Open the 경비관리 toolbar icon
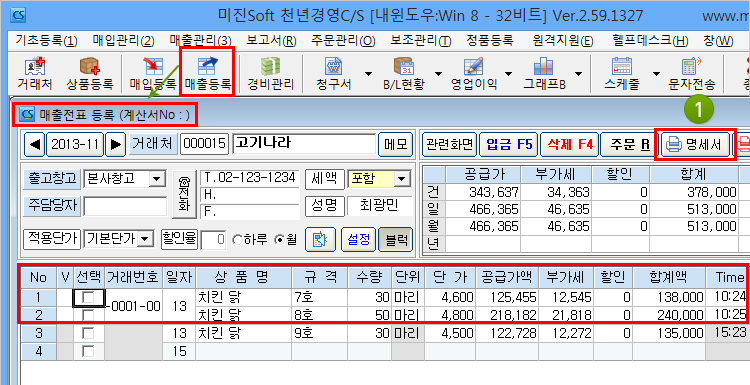The height and width of the screenshot is (385, 750). (x=270, y=74)
